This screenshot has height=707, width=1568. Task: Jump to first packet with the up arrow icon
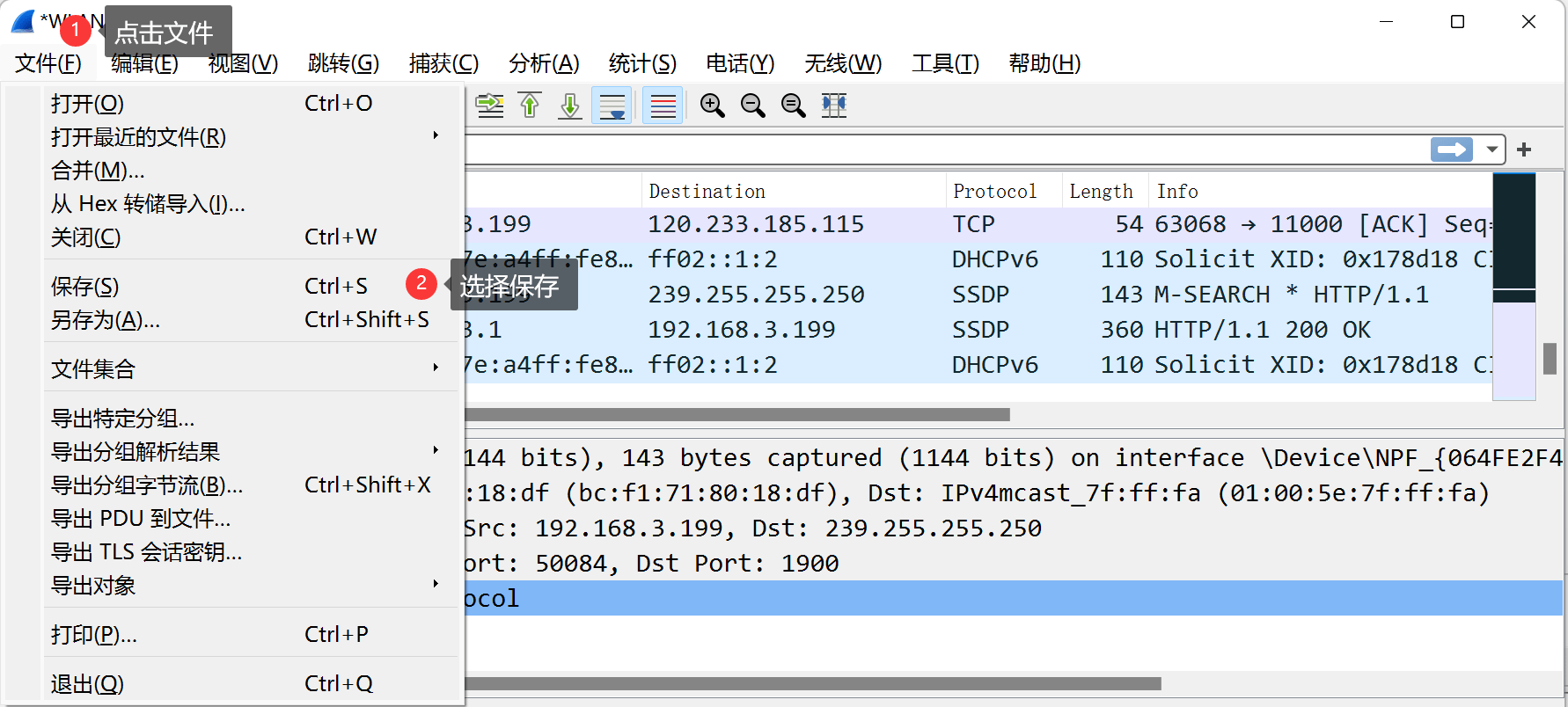(530, 106)
